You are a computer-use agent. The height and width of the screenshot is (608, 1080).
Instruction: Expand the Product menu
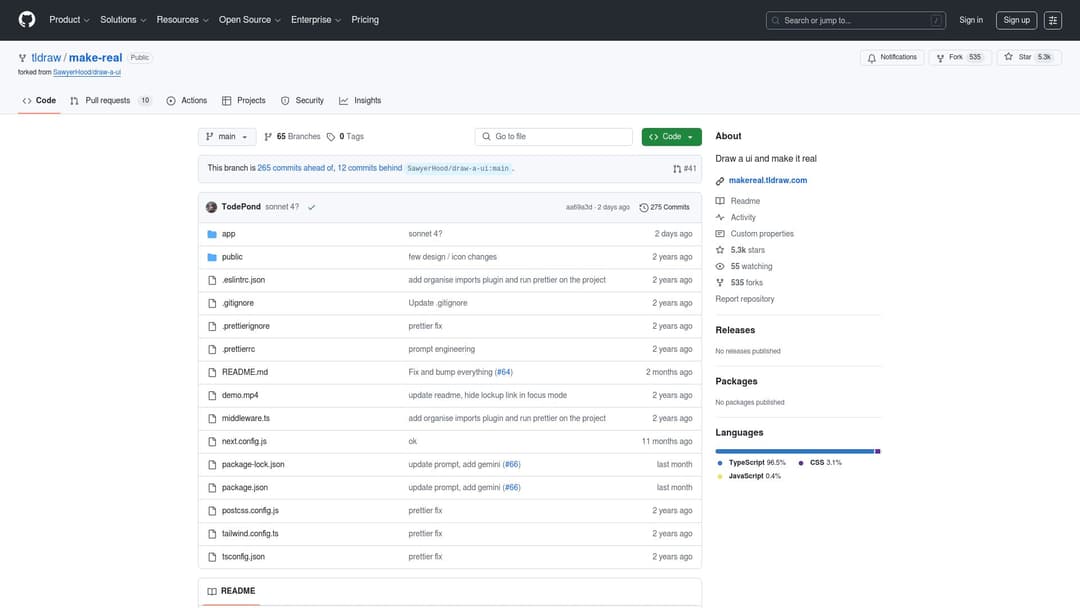(x=69, y=20)
